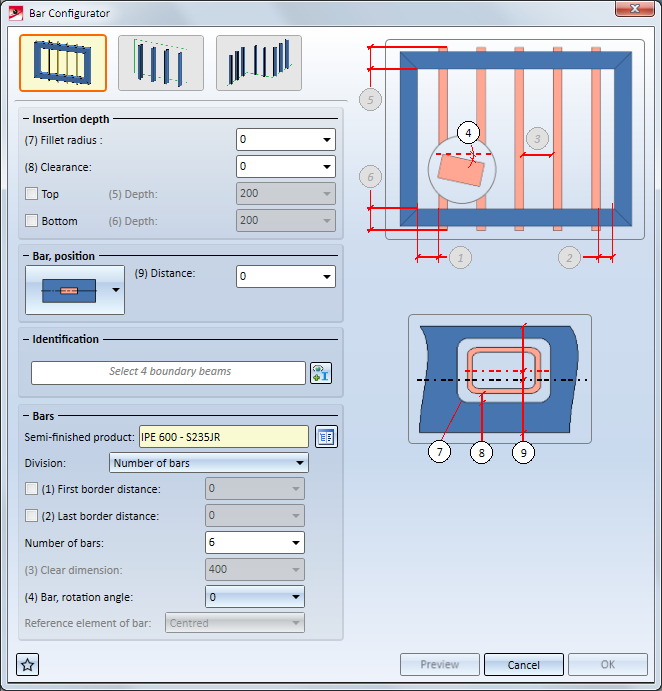The width and height of the screenshot is (662, 691).
Task: Click the Clear dimension value 400
Action: click(x=255, y=569)
